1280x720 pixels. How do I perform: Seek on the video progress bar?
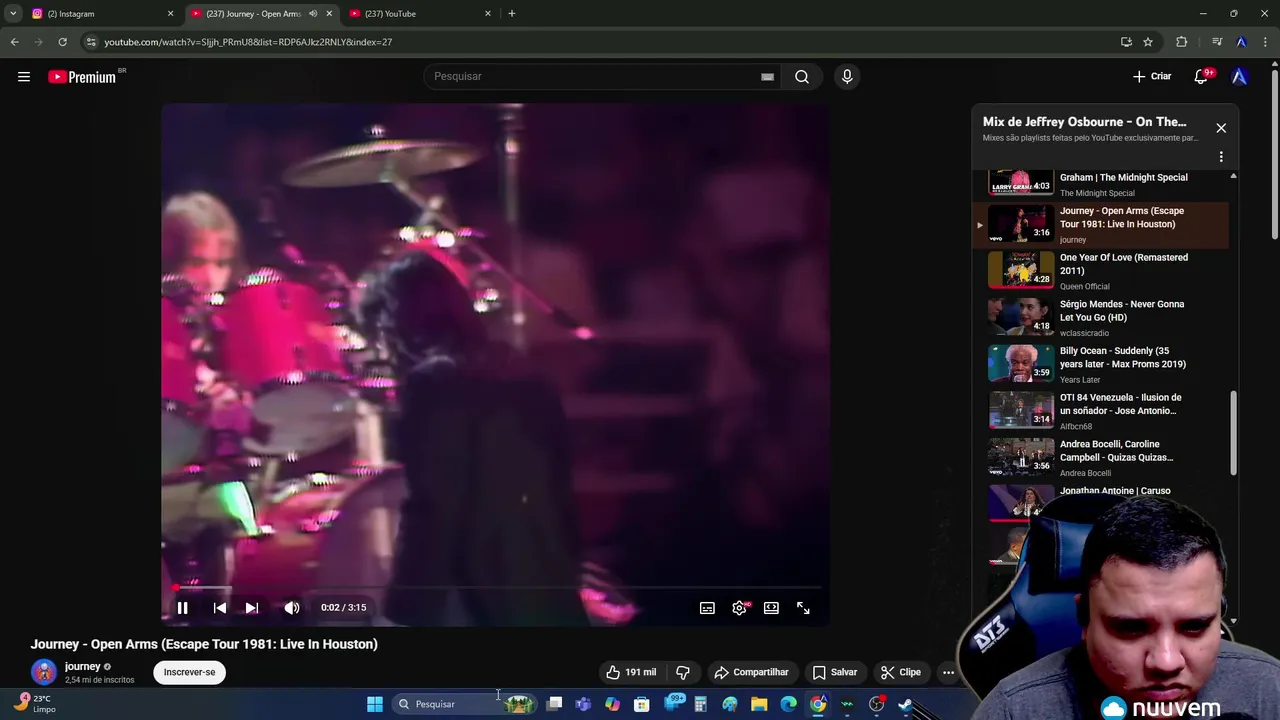pos(495,588)
